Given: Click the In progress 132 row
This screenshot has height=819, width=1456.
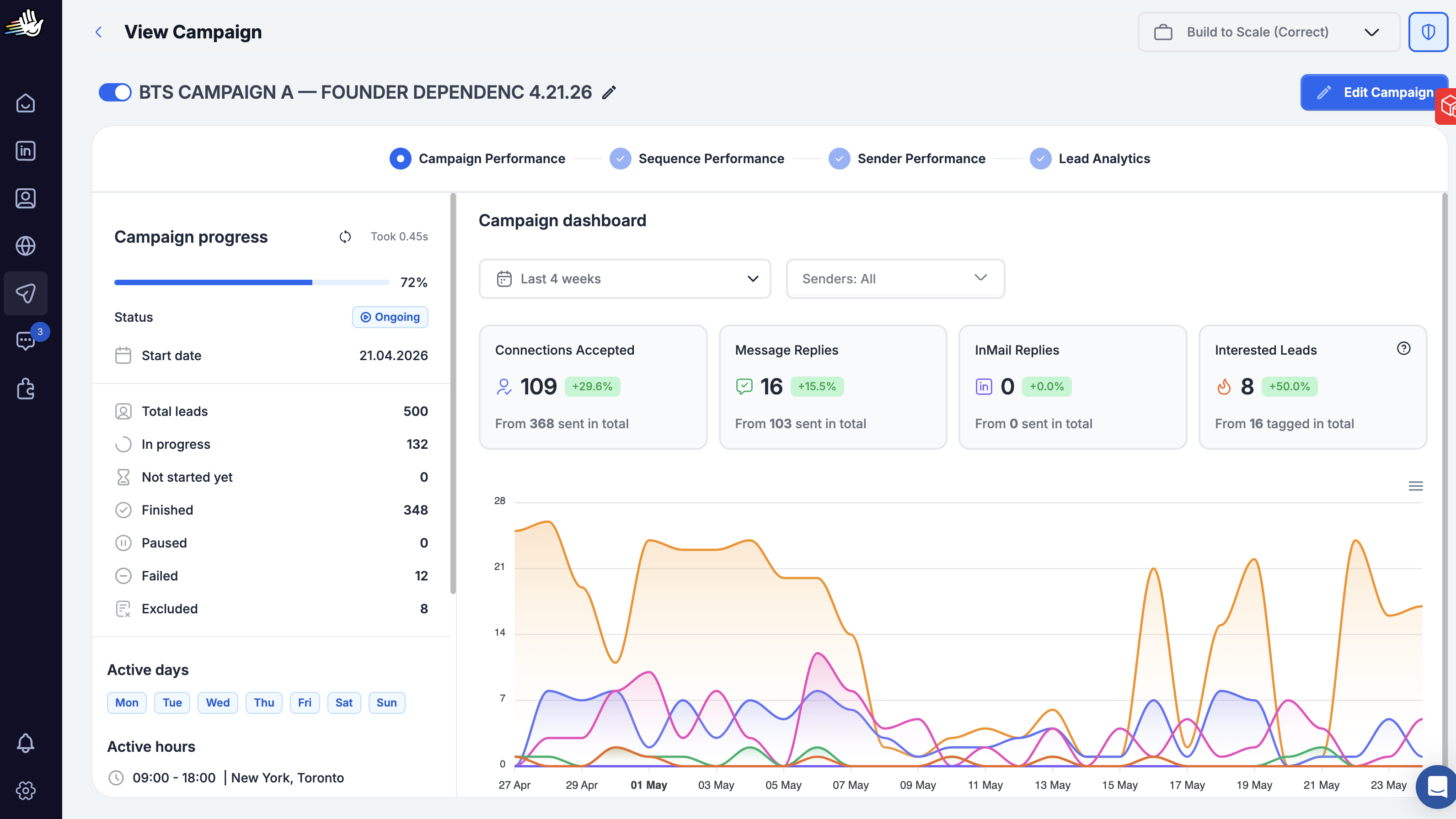Looking at the screenshot, I should [x=271, y=445].
